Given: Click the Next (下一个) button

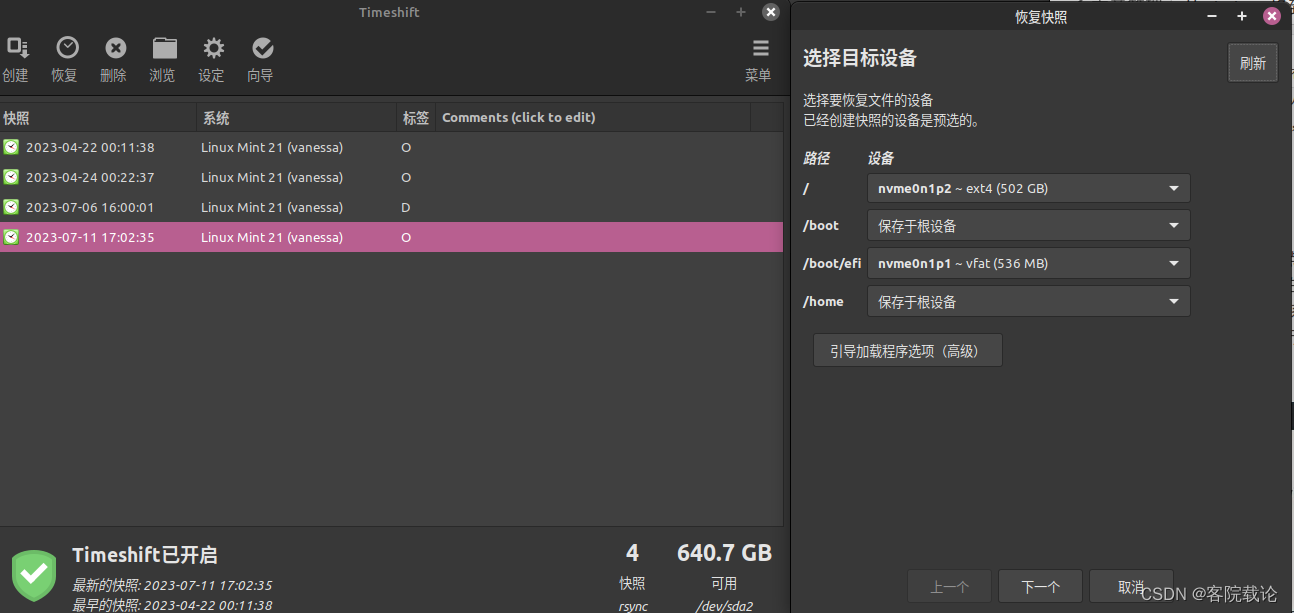Looking at the screenshot, I should click(x=1040, y=586).
